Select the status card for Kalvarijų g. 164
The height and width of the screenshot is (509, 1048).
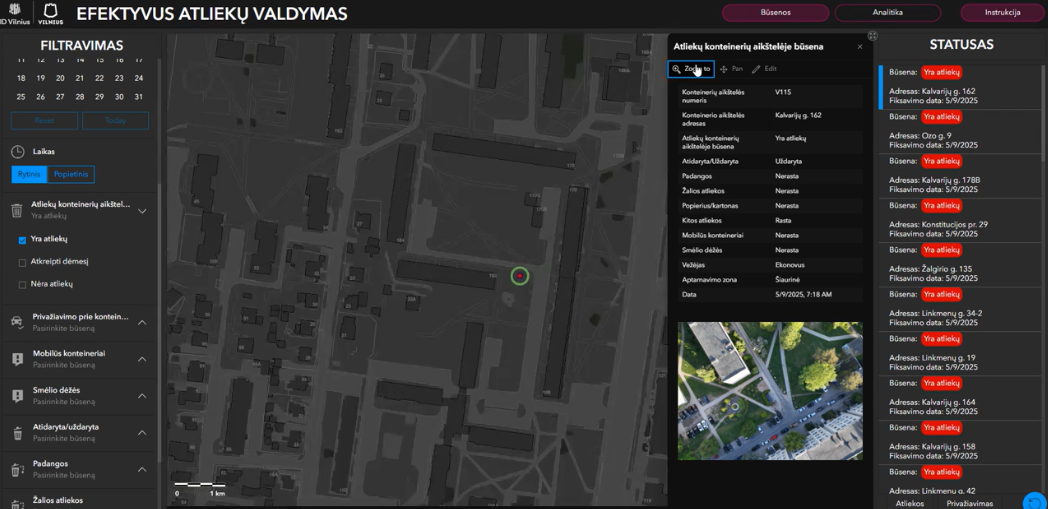pos(959,397)
